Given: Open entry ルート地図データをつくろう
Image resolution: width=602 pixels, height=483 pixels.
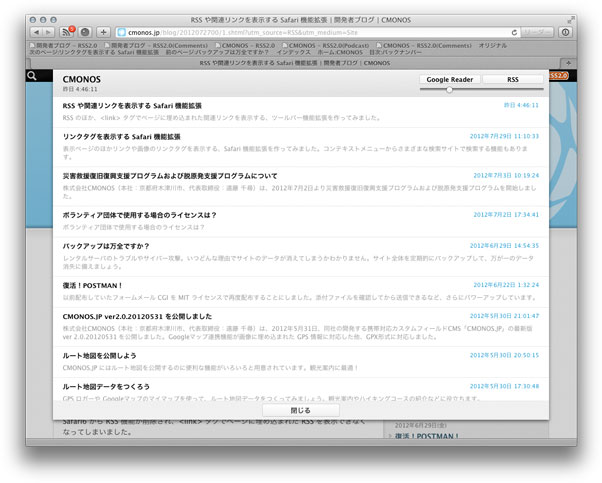Looking at the screenshot, I should tap(106, 387).
